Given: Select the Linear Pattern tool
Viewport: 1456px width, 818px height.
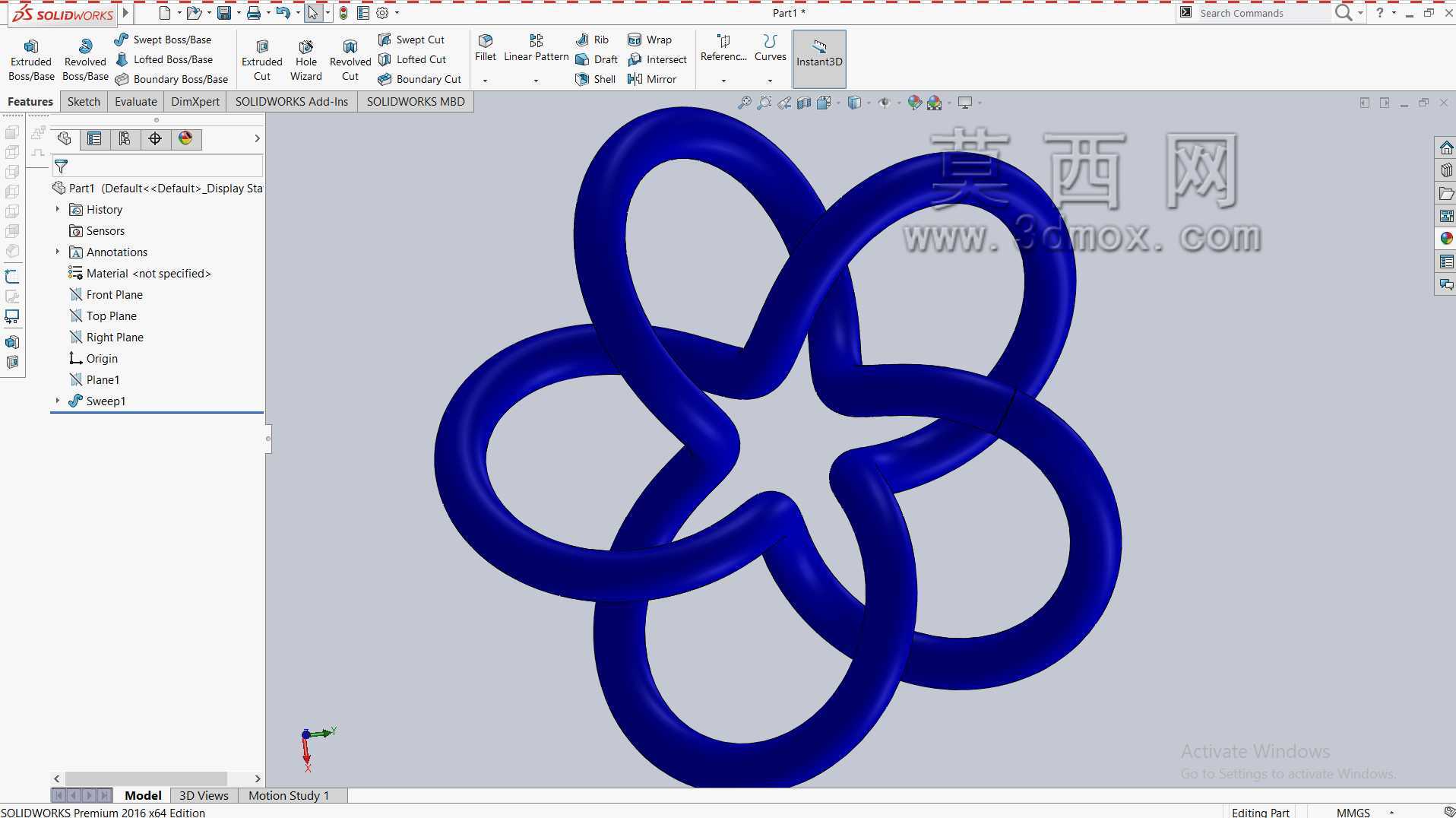Looking at the screenshot, I should pyautogui.click(x=536, y=47).
